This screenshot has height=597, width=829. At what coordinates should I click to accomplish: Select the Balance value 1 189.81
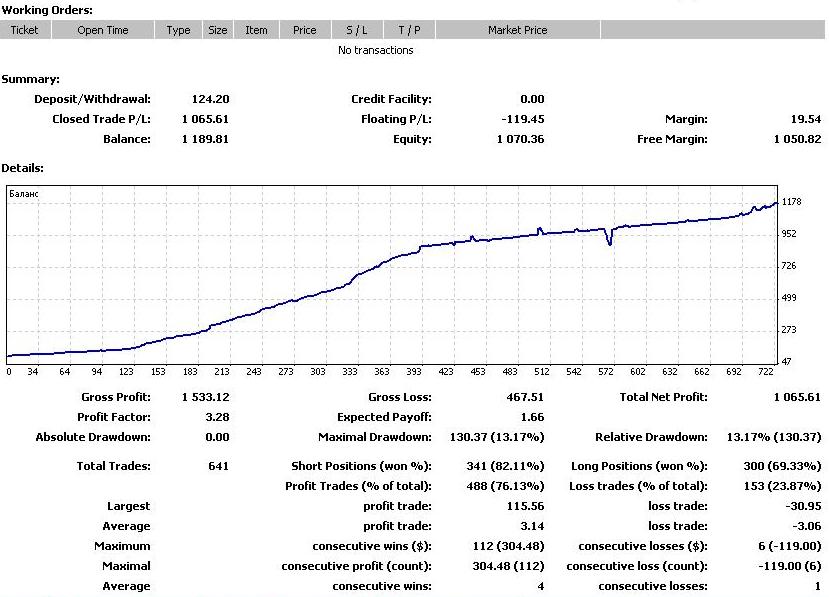tap(205, 139)
